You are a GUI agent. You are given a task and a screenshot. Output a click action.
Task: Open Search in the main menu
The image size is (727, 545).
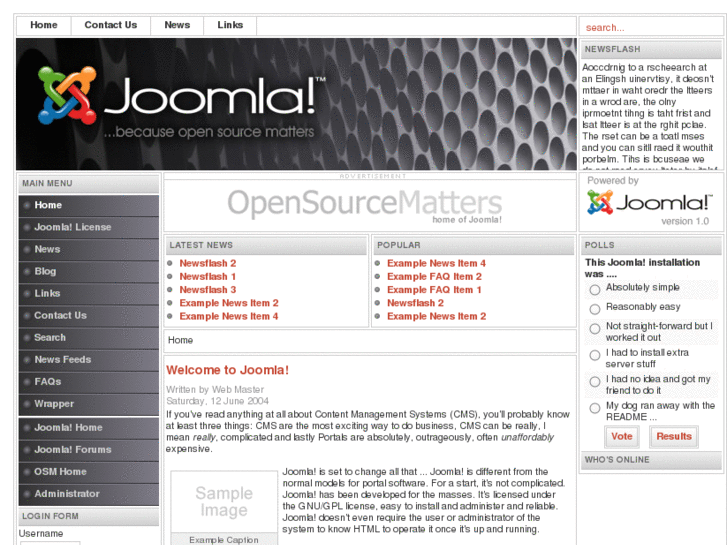click(89, 338)
